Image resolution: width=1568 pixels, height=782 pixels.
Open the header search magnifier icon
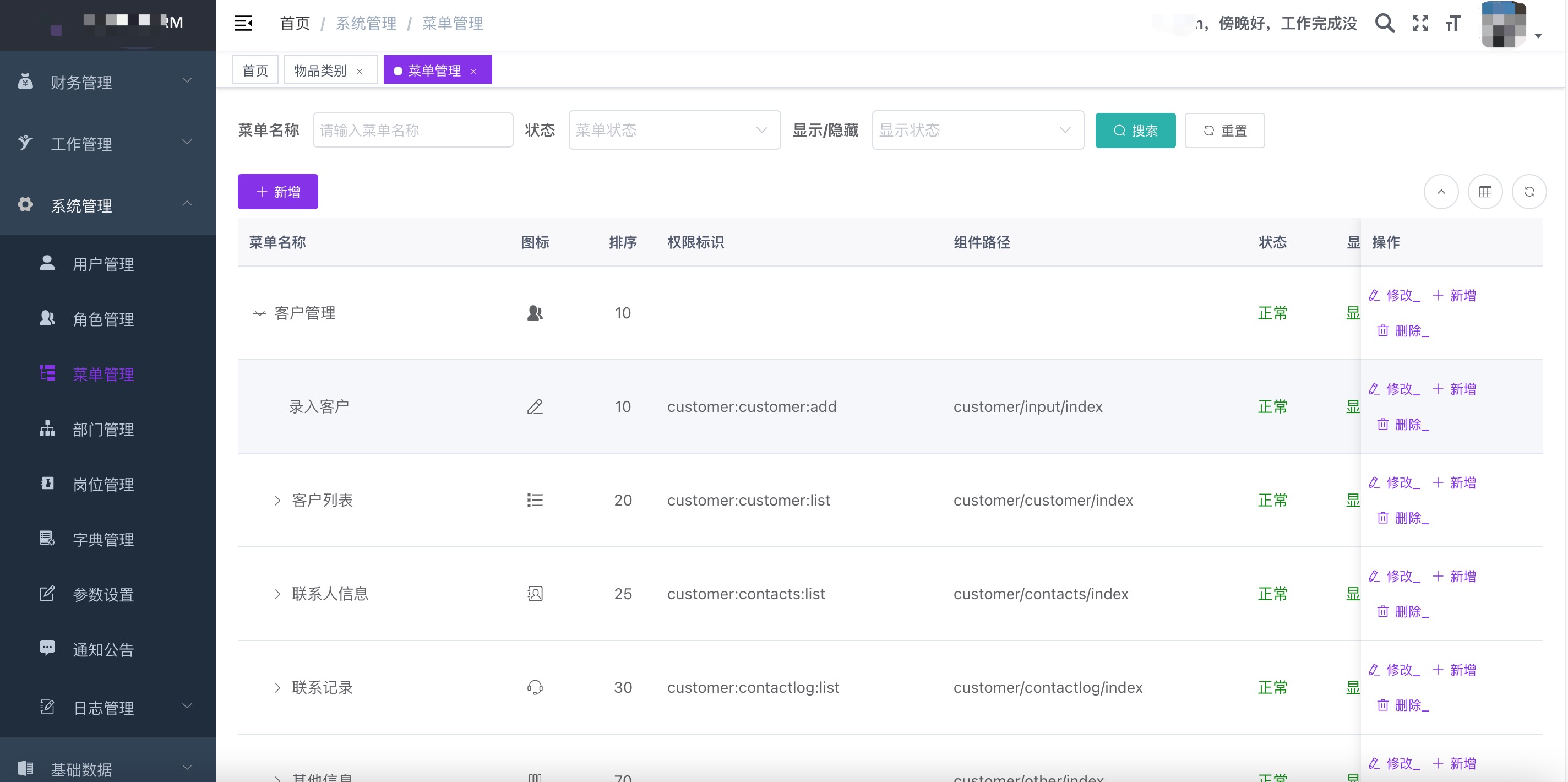pos(1385,23)
